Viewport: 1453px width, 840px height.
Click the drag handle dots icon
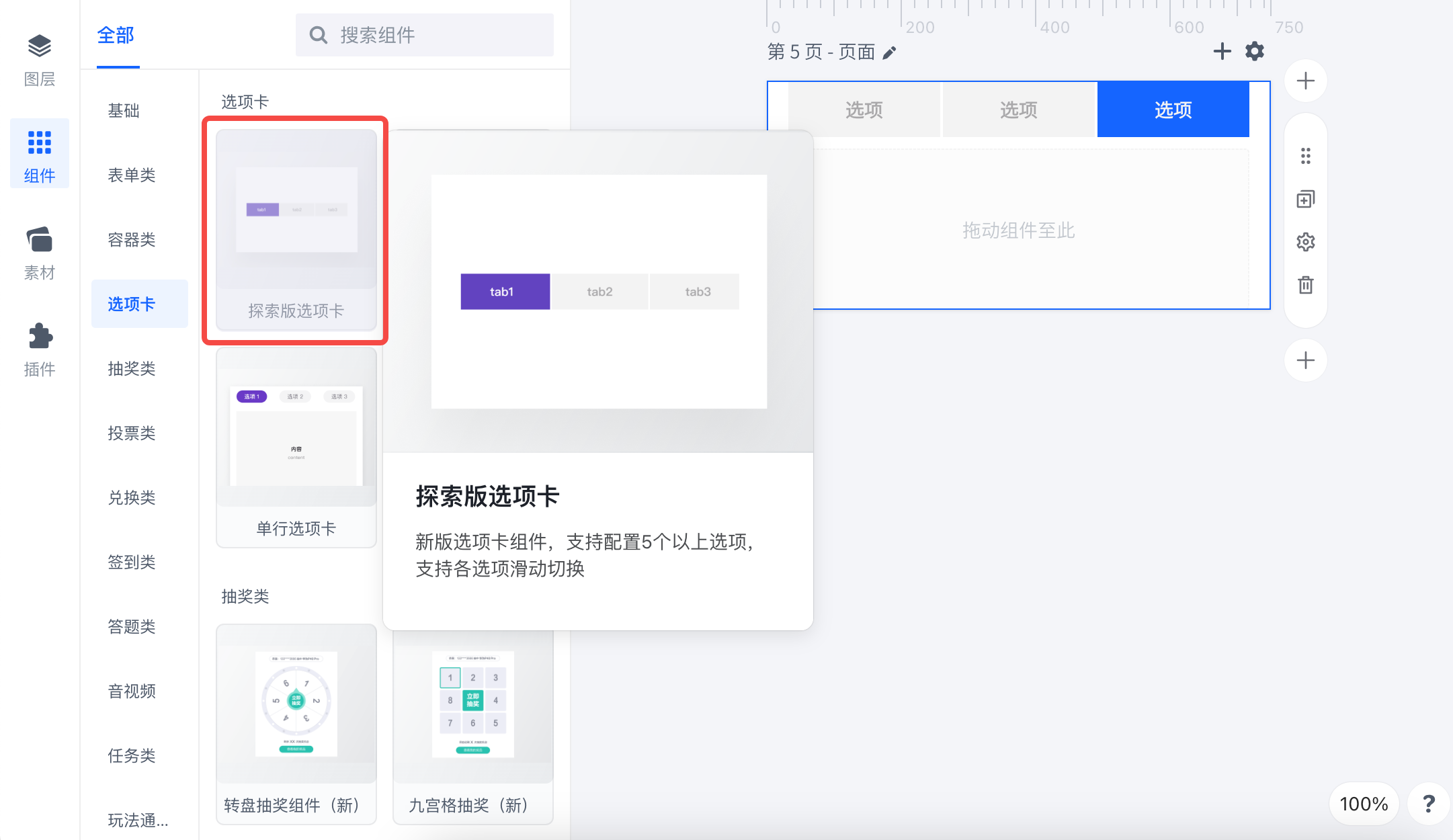(1305, 156)
